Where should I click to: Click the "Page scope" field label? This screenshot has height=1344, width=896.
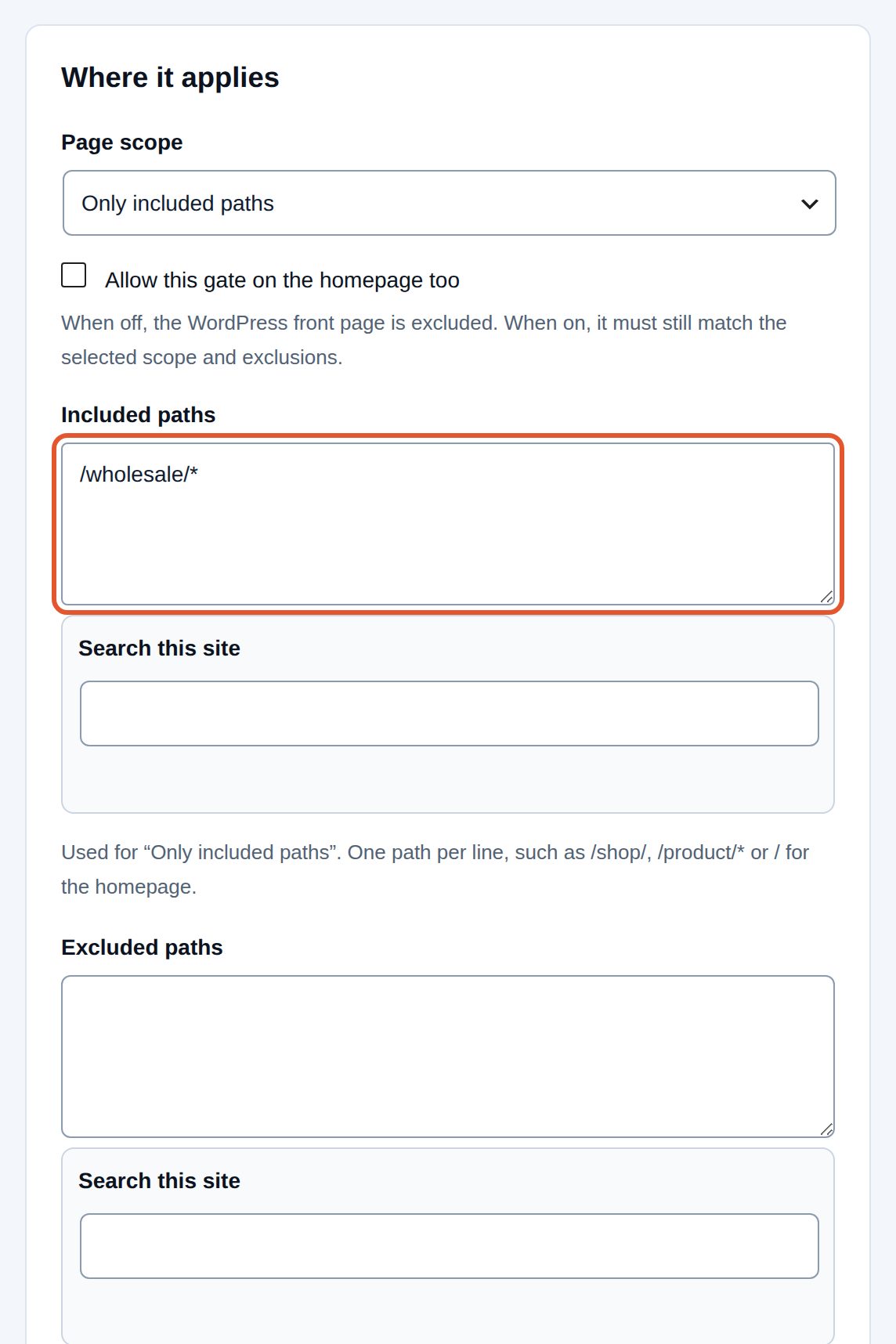tap(122, 143)
